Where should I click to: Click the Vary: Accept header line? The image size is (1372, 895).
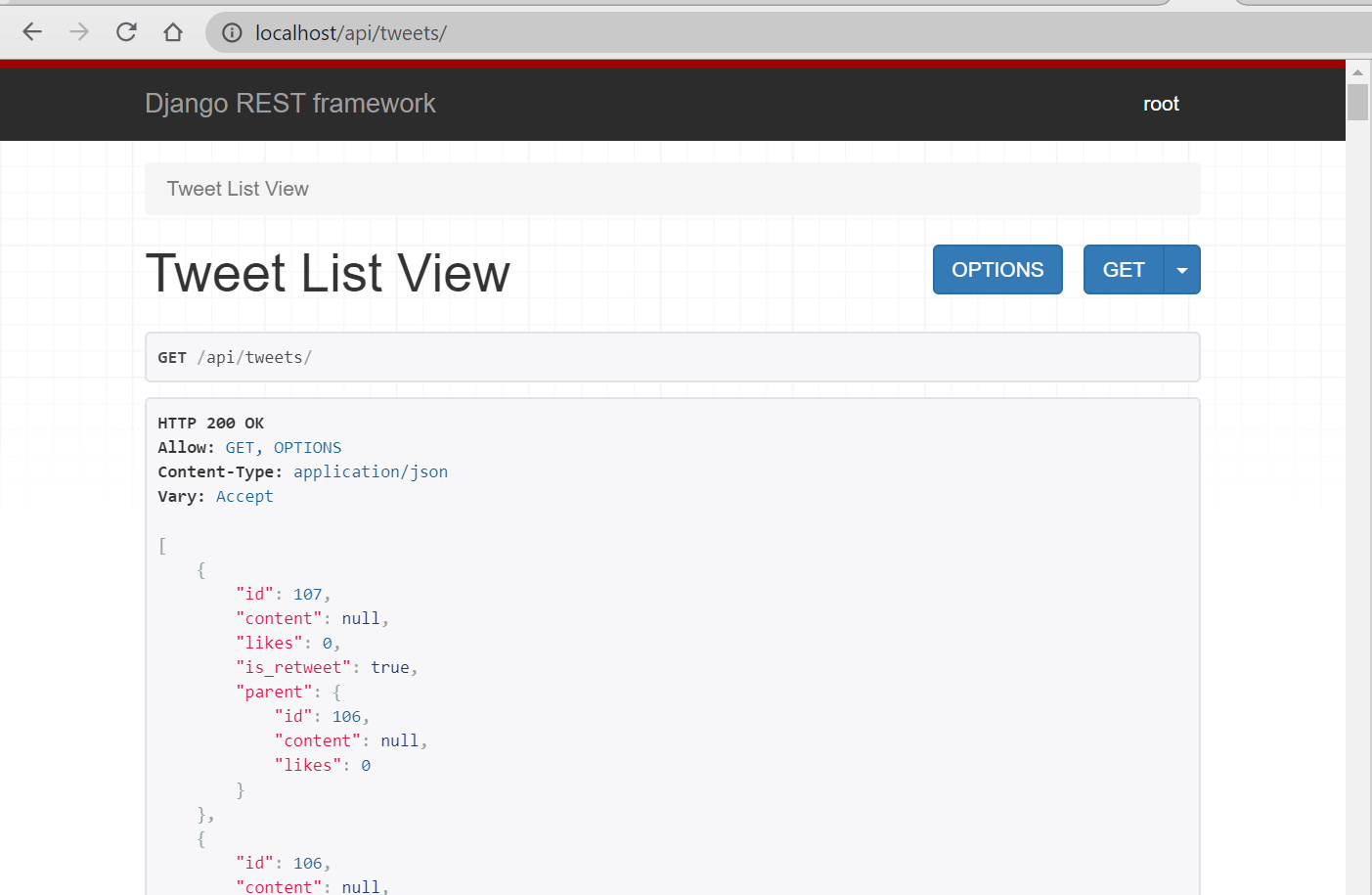tap(215, 496)
